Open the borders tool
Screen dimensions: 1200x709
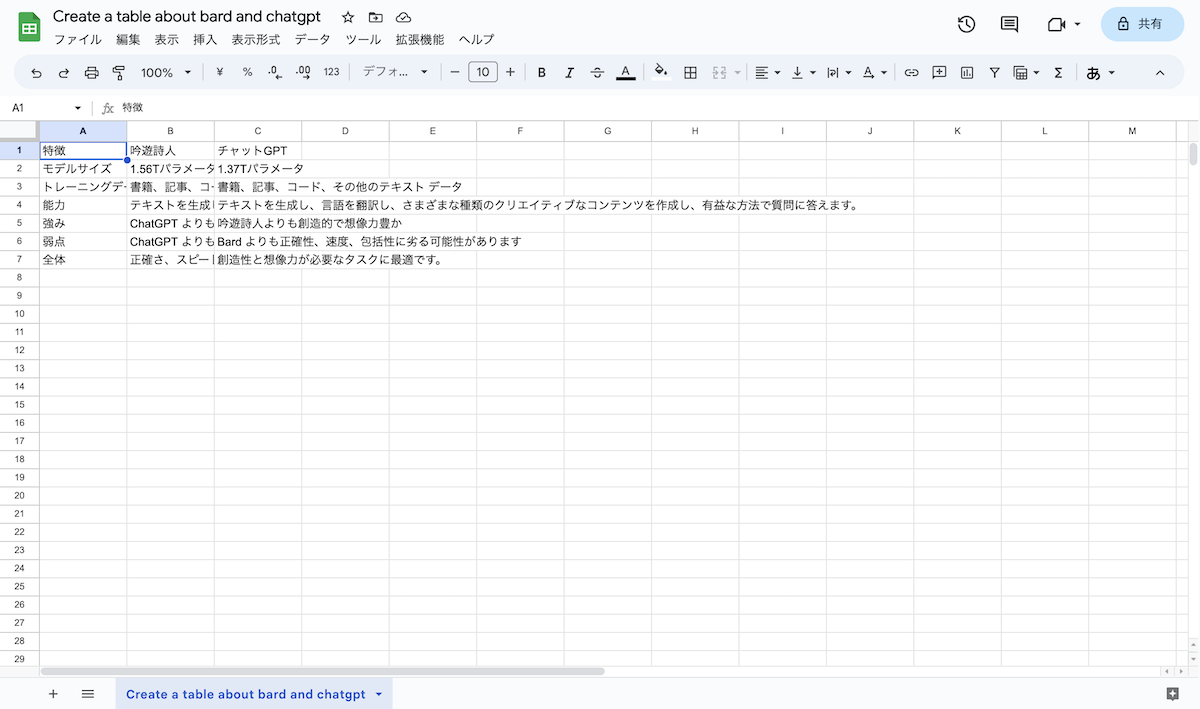click(x=690, y=72)
